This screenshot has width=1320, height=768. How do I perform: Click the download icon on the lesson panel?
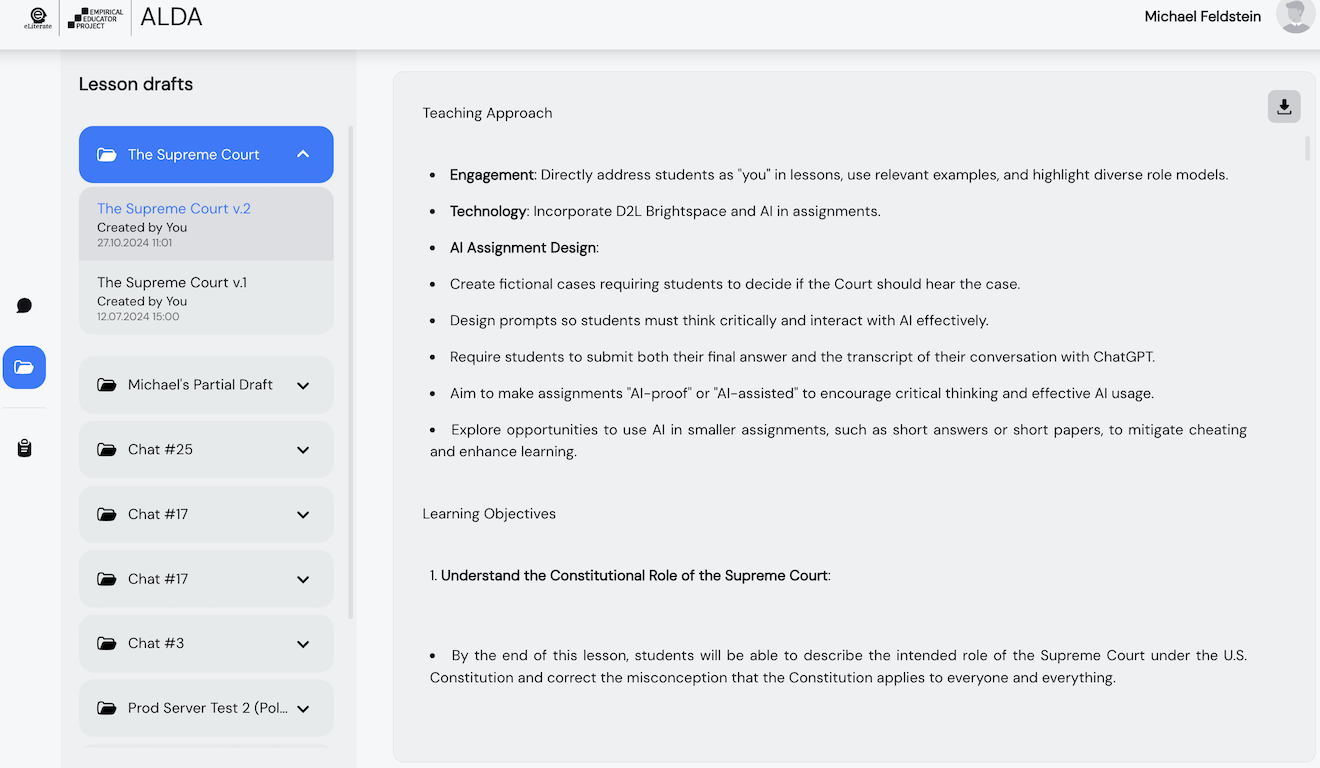[x=1284, y=106]
